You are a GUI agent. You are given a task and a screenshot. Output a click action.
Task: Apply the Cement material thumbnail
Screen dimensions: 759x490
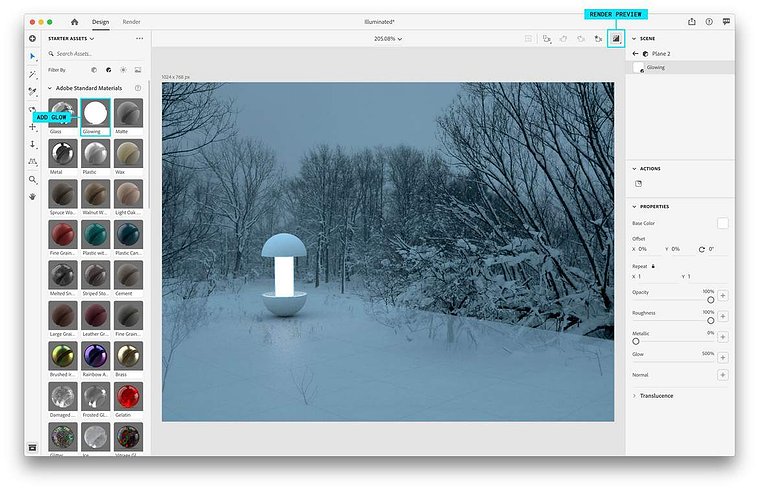click(128, 275)
